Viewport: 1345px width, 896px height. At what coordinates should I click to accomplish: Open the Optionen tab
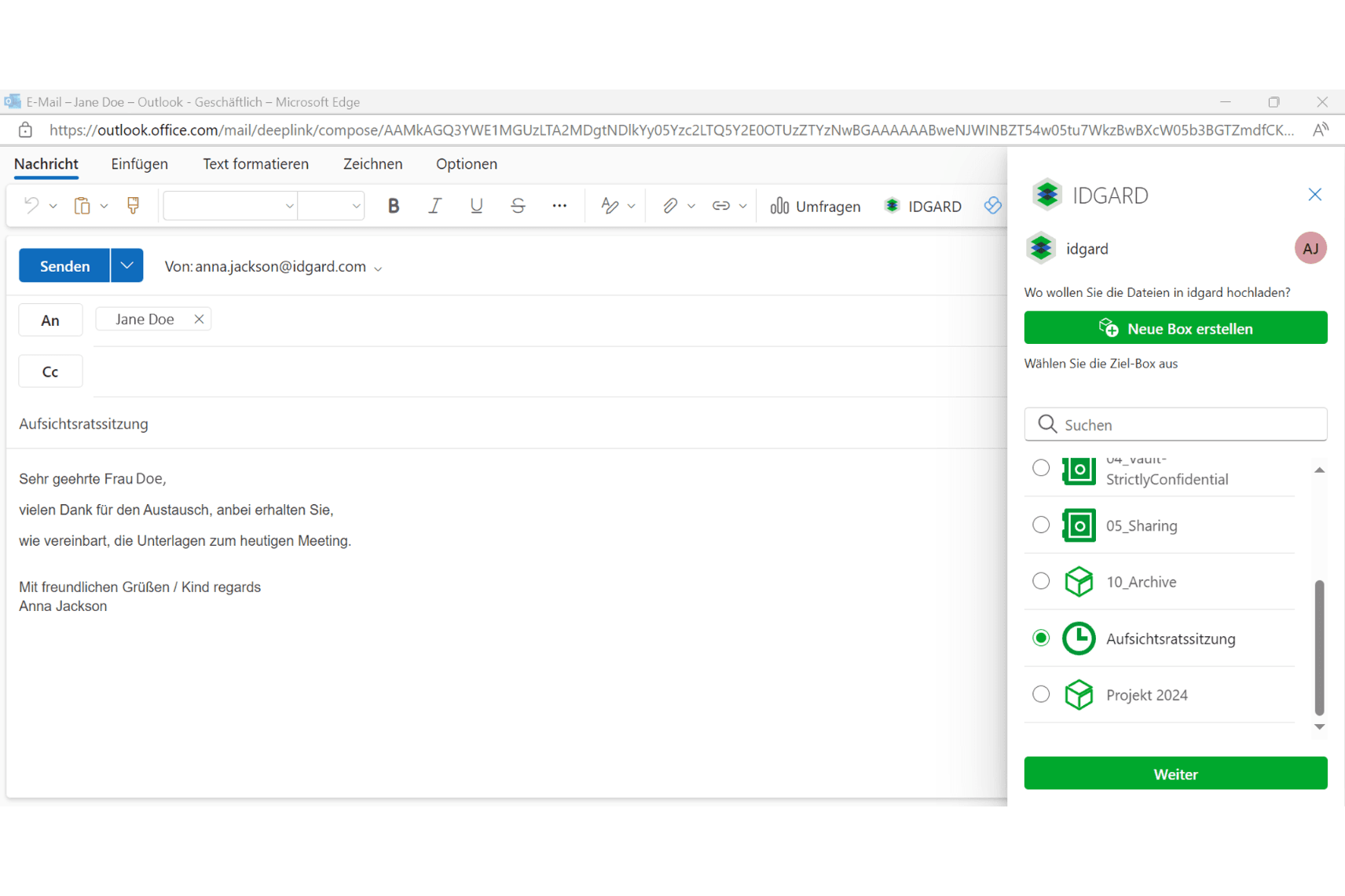(x=467, y=164)
